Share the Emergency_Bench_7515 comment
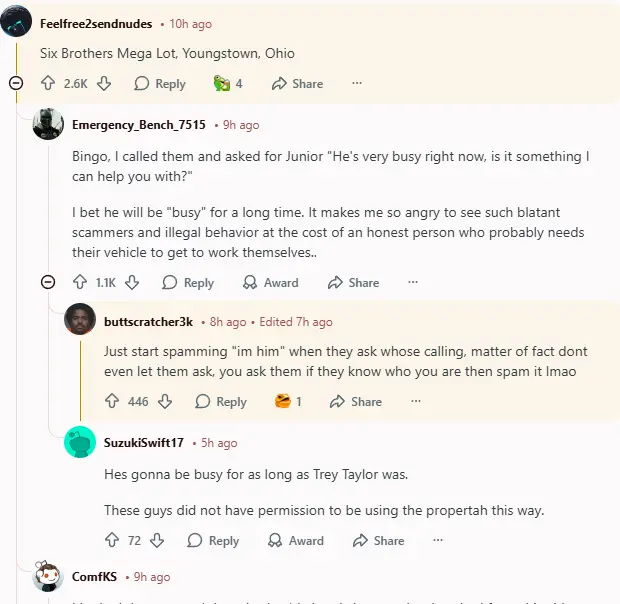 click(353, 283)
